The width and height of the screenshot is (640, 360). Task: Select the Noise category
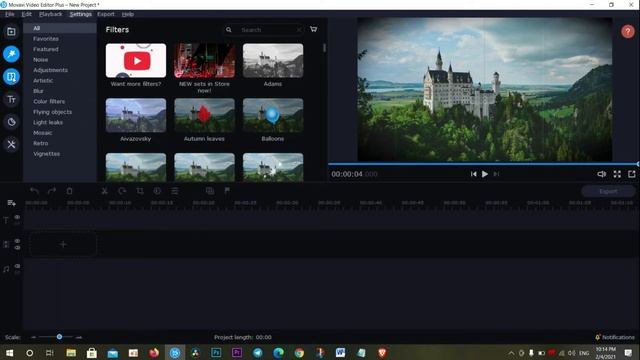[40, 60]
